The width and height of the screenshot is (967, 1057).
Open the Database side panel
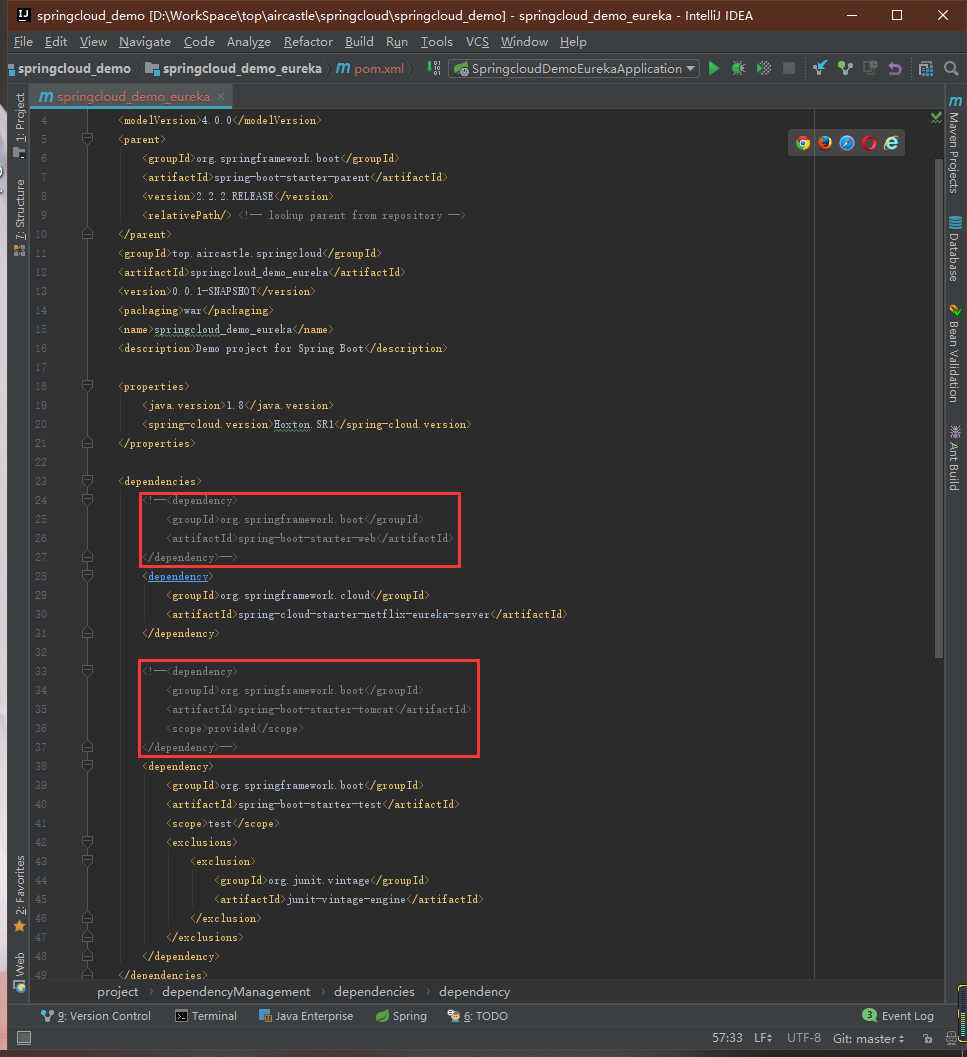click(x=955, y=249)
